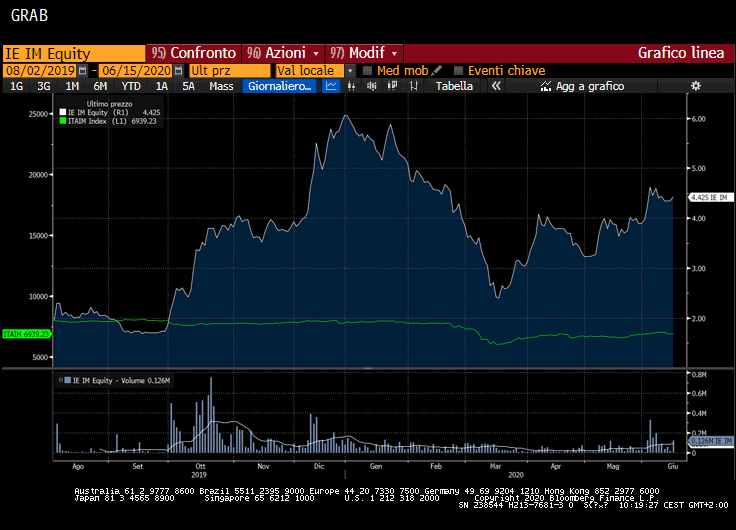Viewport: 736px width, 530px height.
Task: Switch to YTD range tab
Action: click(130, 86)
